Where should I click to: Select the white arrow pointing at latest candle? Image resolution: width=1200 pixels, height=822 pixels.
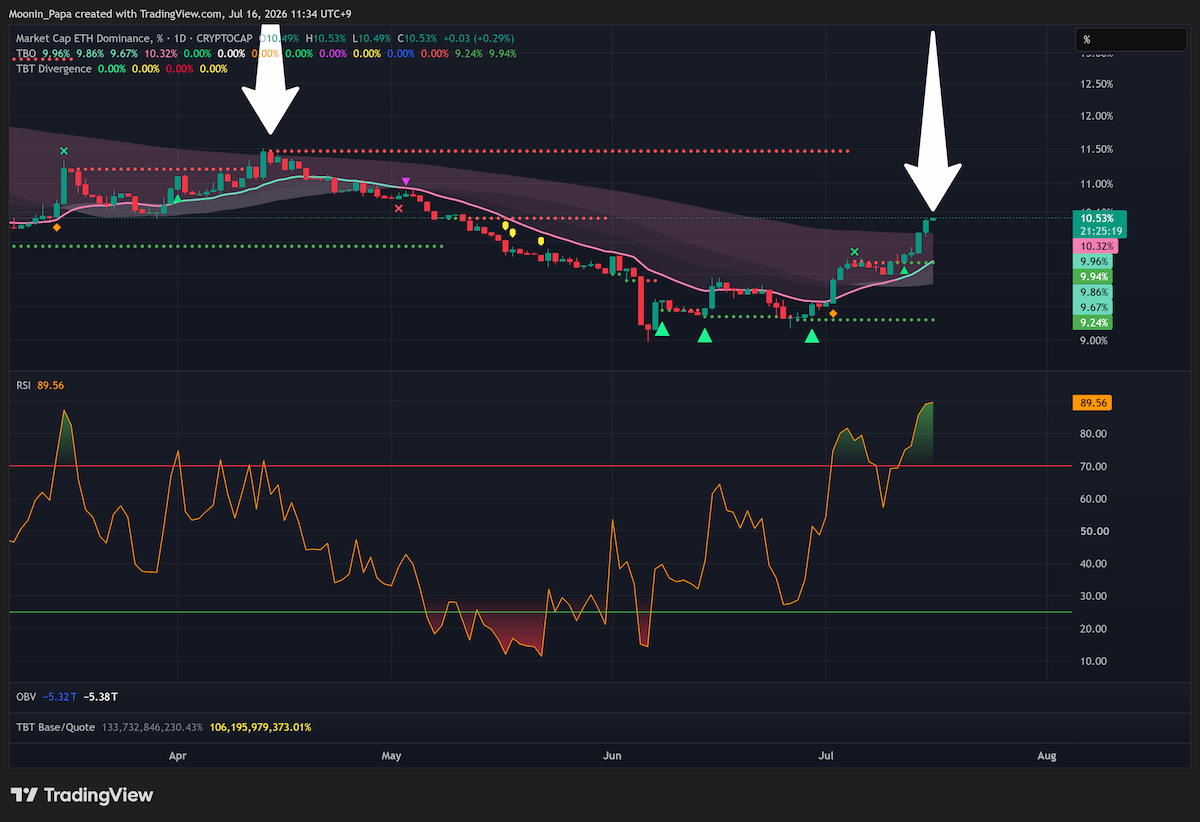pos(934,121)
